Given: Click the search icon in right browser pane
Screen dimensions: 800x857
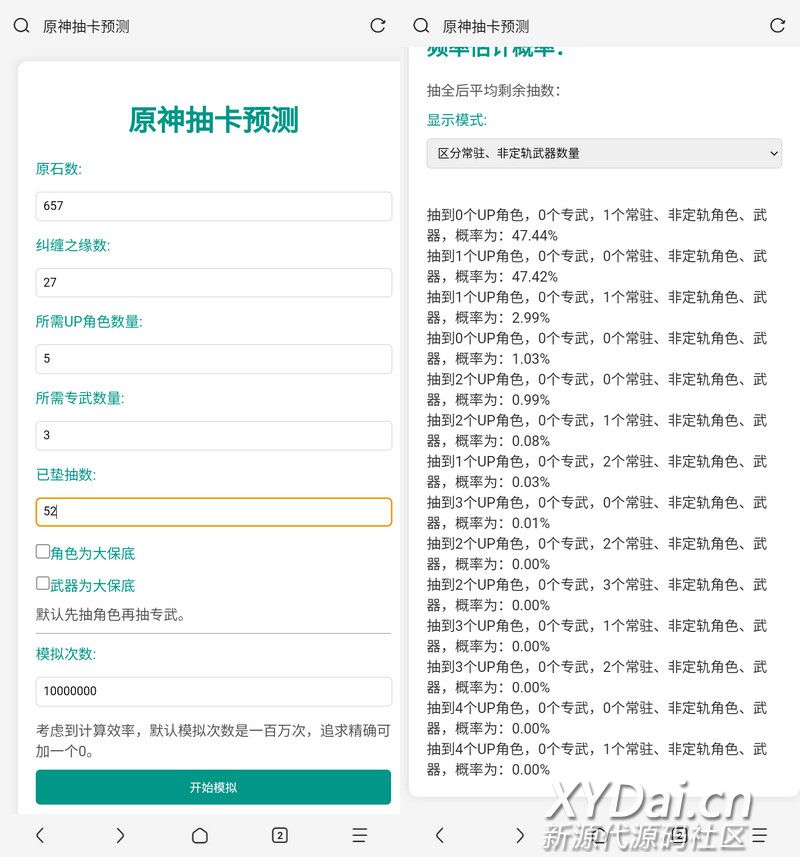Looking at the screenshot, I should 421,26.
